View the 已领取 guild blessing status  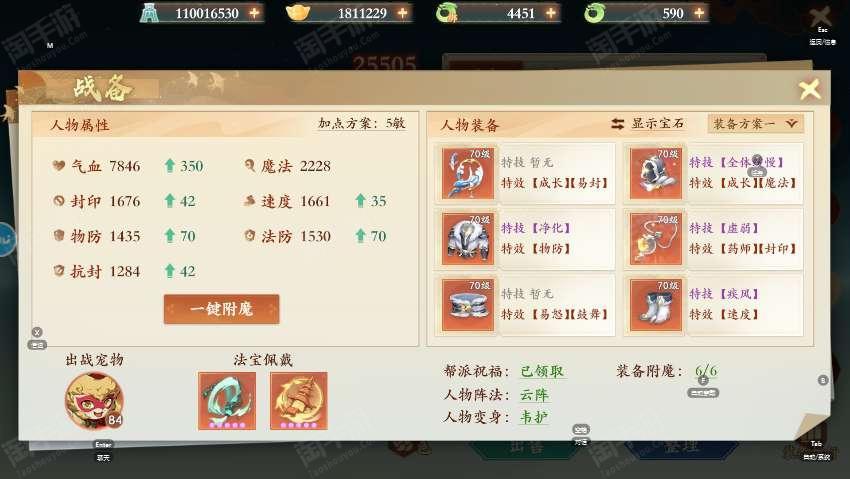point(542,372)
